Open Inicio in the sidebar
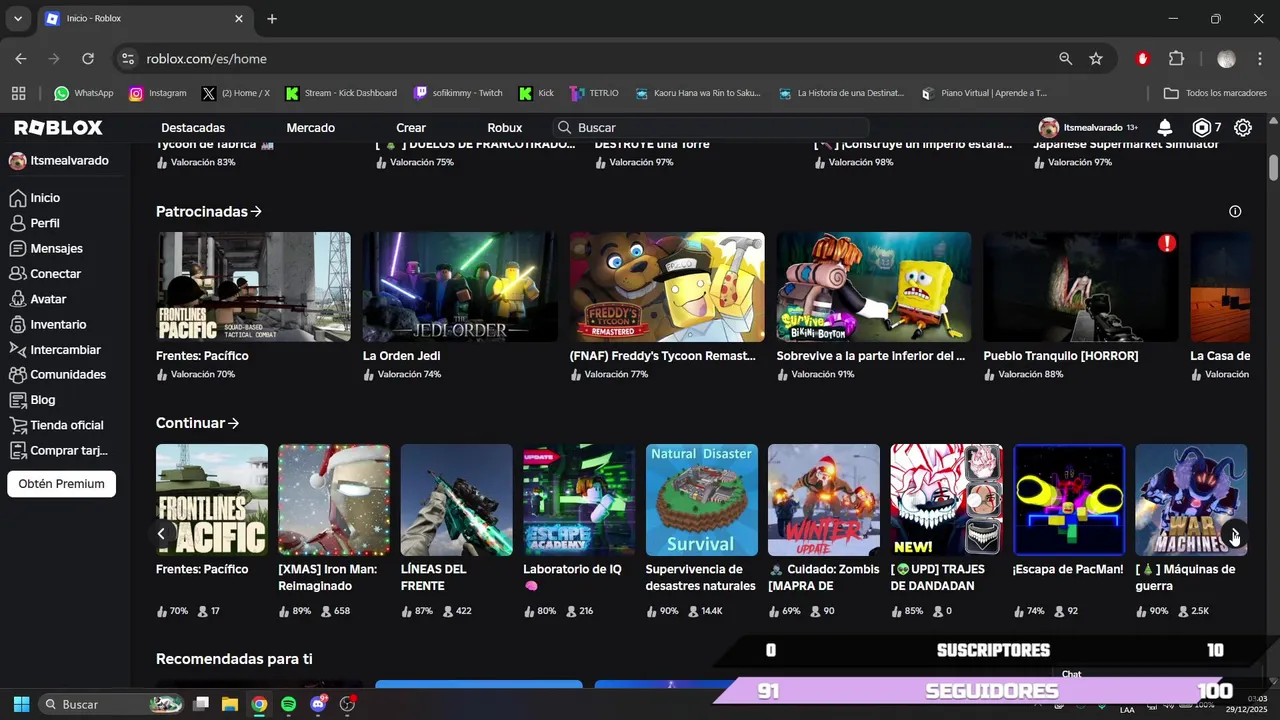The height and width of the screenshot is (720, 1280). click(x=45, y=198)
